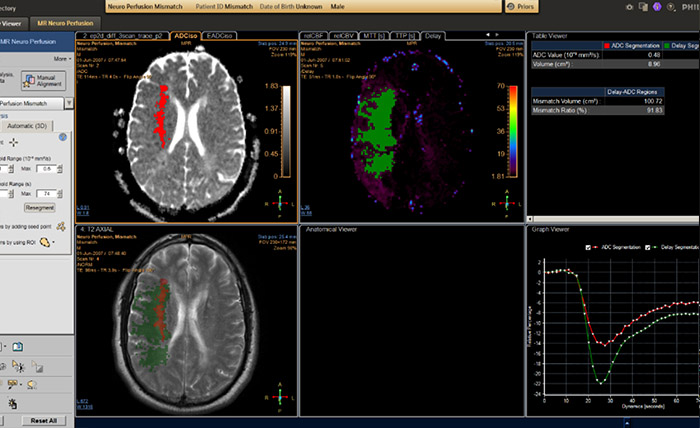
Task: Select the ROI drawing tool icon
Action: tap(45, 242)
